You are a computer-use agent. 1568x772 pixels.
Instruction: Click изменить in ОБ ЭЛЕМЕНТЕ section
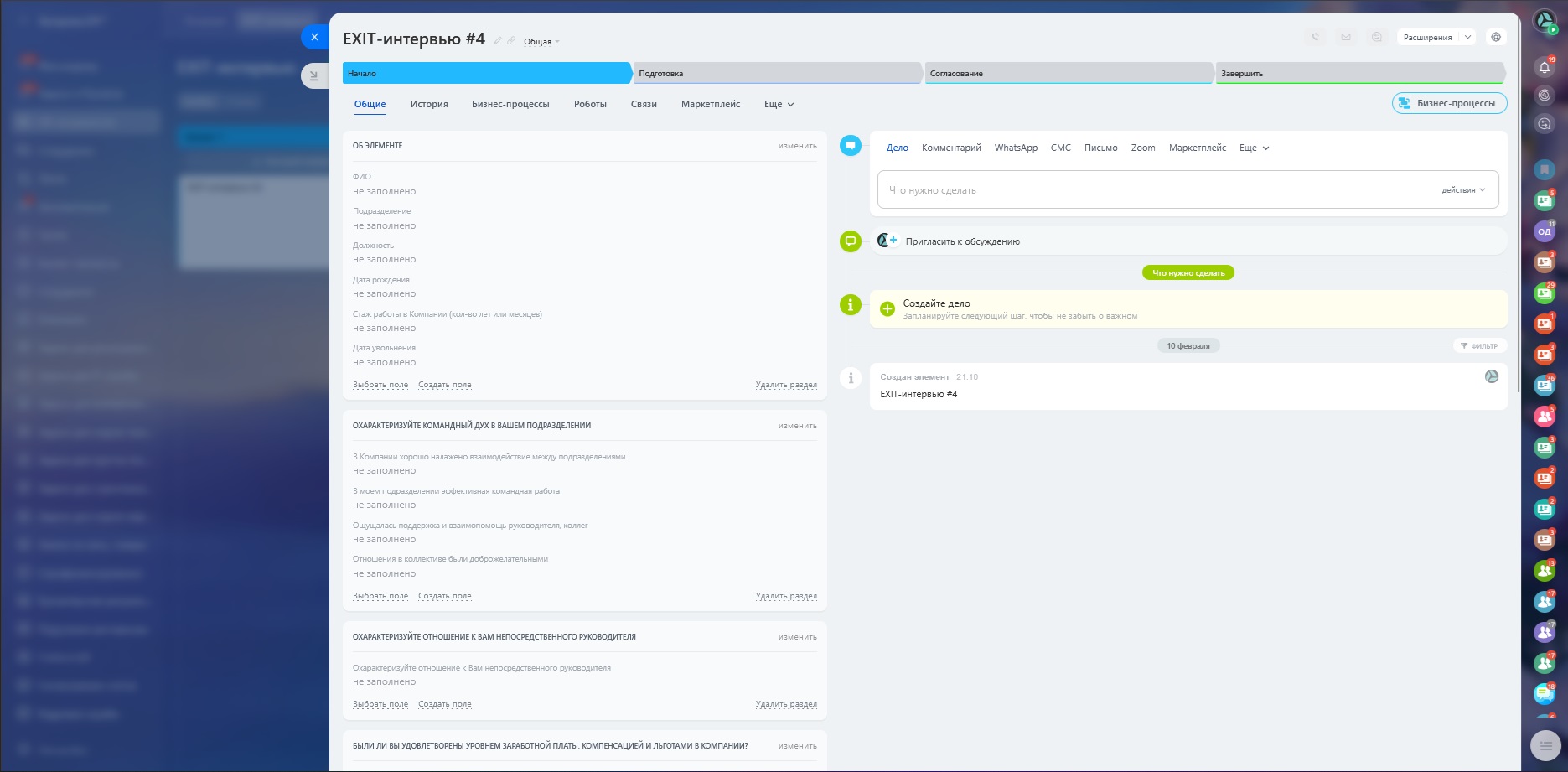coord(797,146)
